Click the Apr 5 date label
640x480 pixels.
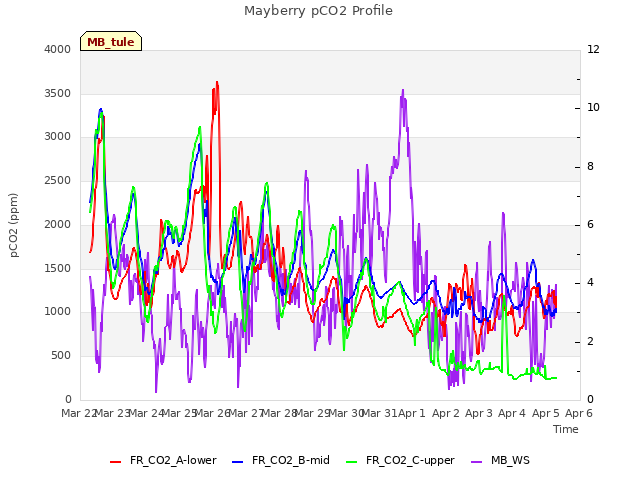[x=546, y=413]
